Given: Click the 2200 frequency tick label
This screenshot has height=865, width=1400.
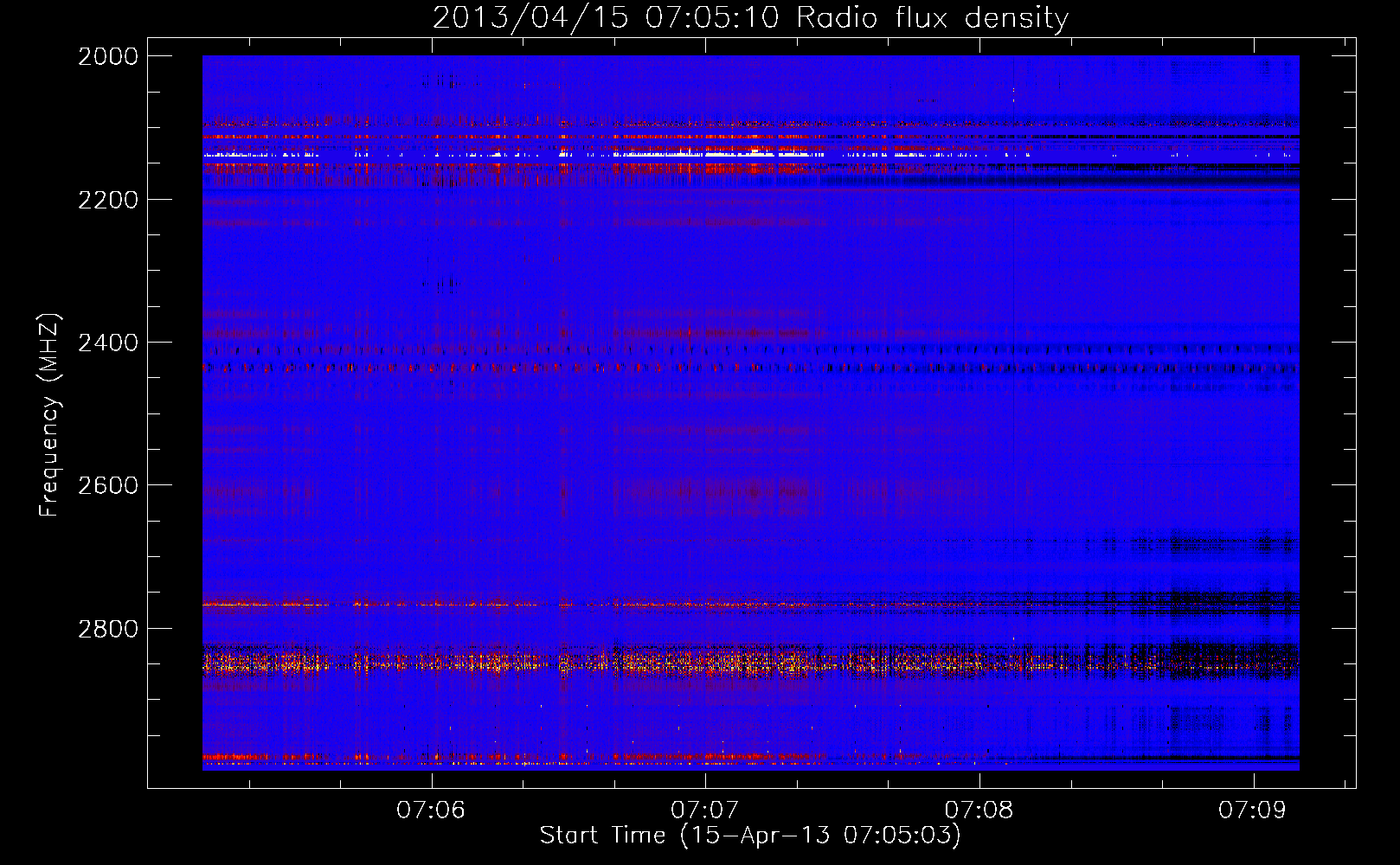Looking at the screenshot, I should tap(108, 200).
